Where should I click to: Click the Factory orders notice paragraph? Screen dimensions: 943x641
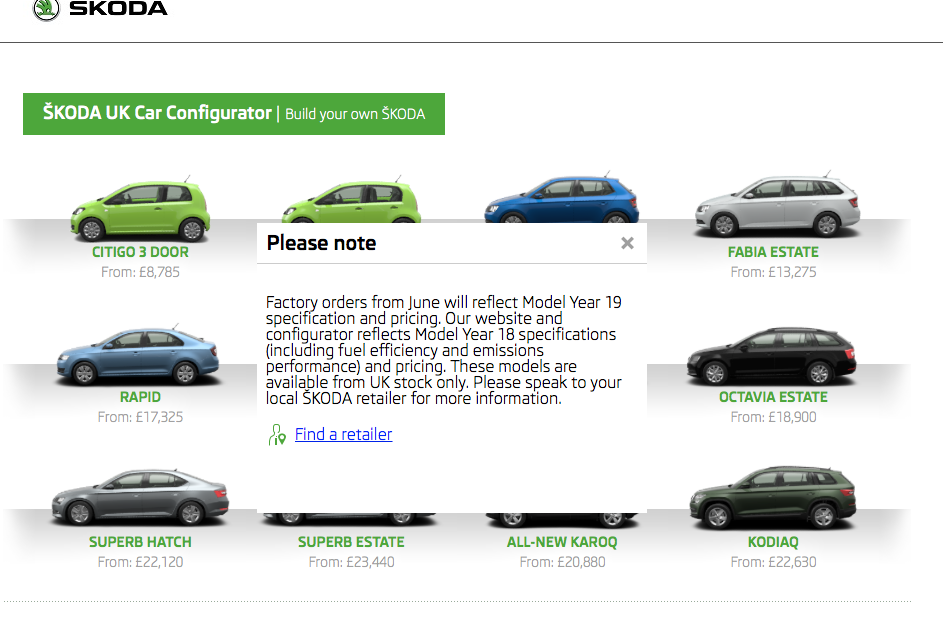(444, 350)
